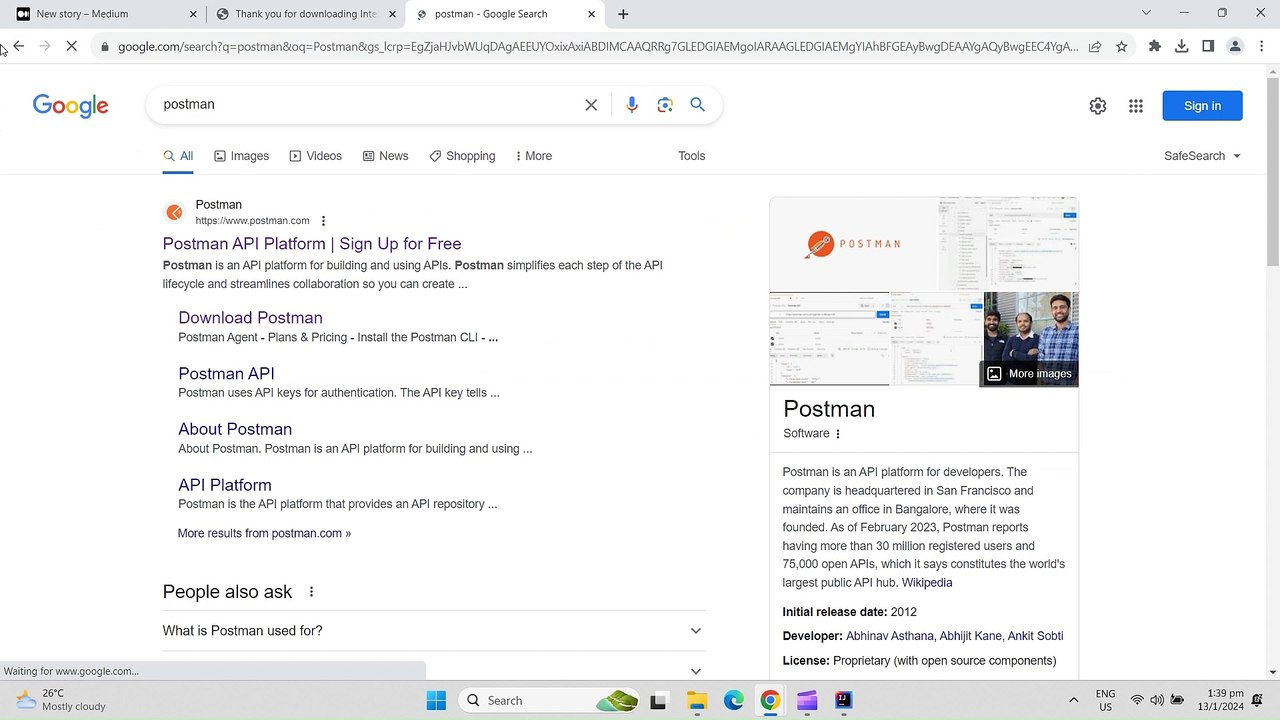
Task: Stop loading the page
Action: coord(72,46)
